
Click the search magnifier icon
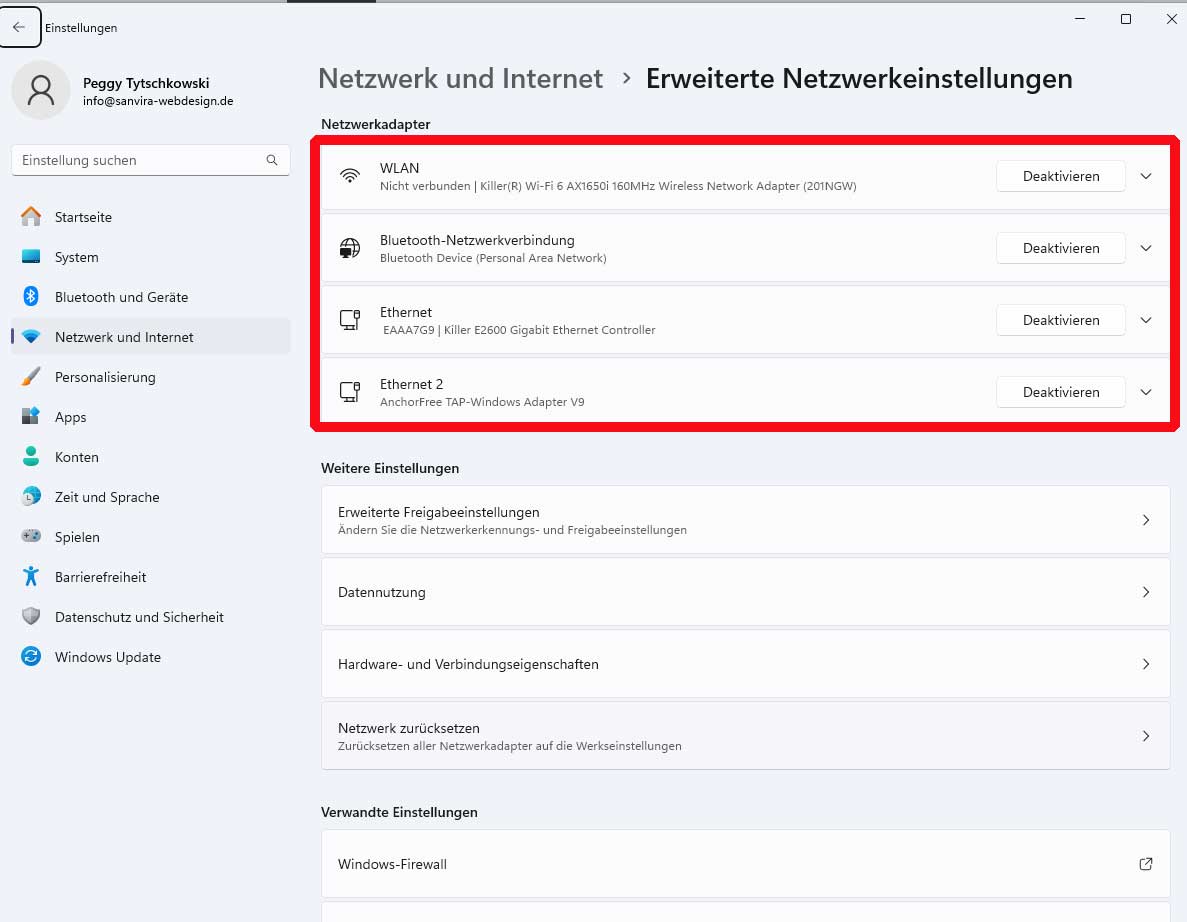pos(272,160)
